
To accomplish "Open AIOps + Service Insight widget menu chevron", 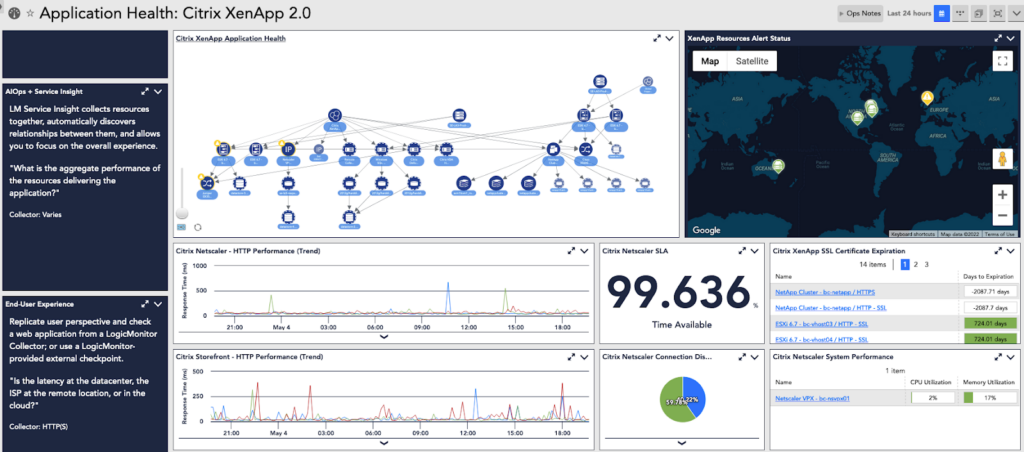I will [x=157, y=92].
